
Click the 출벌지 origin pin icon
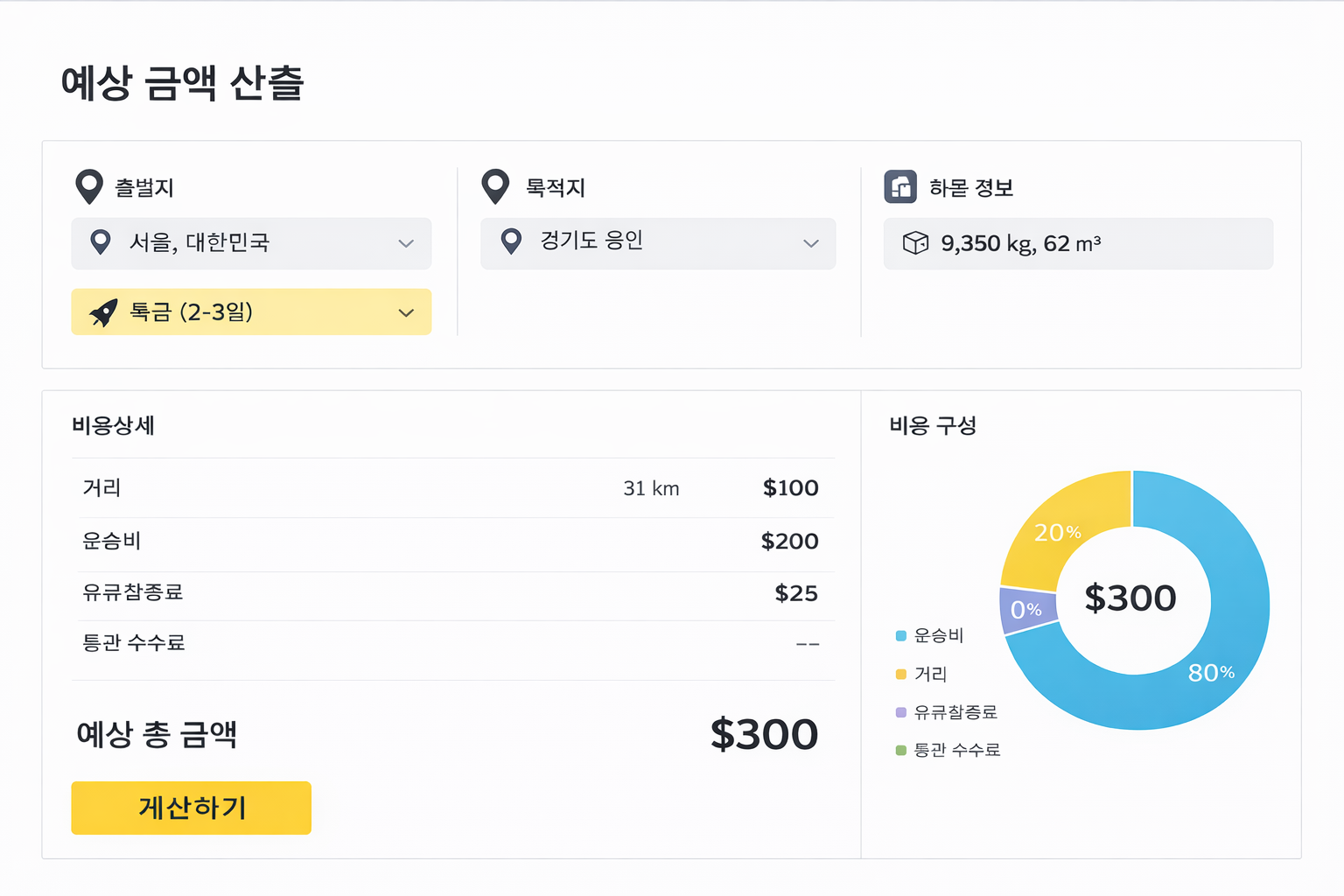[89, 186]
